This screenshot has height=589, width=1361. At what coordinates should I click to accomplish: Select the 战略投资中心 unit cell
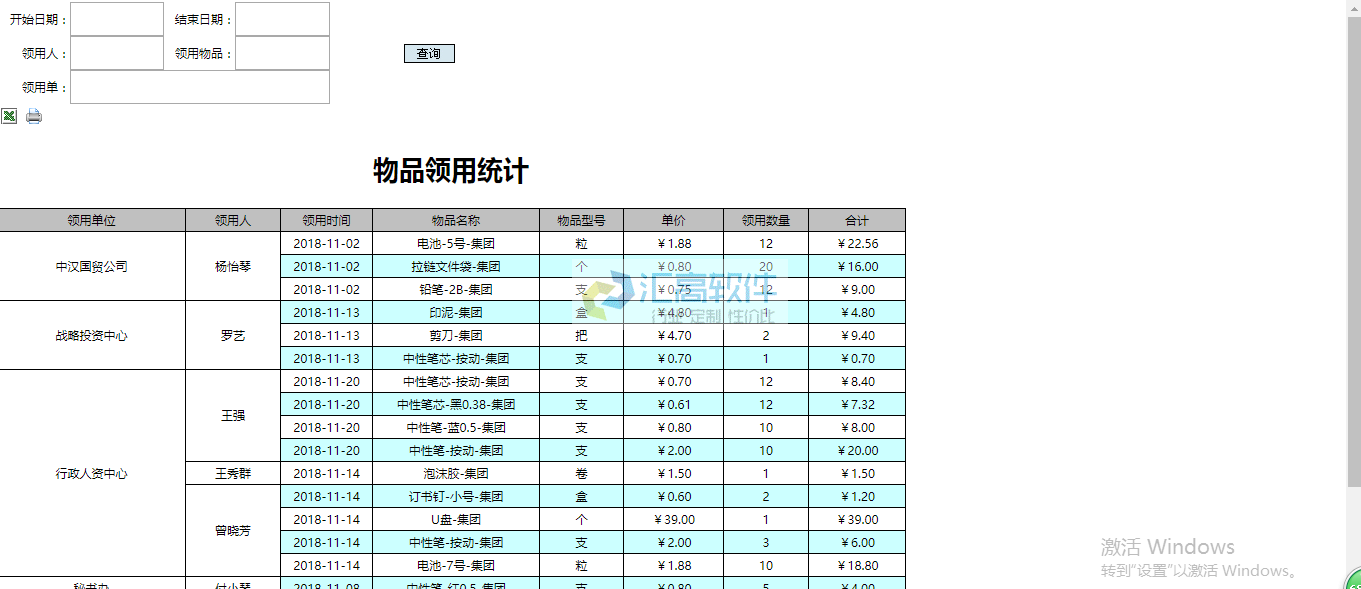(x=92, y=336)
